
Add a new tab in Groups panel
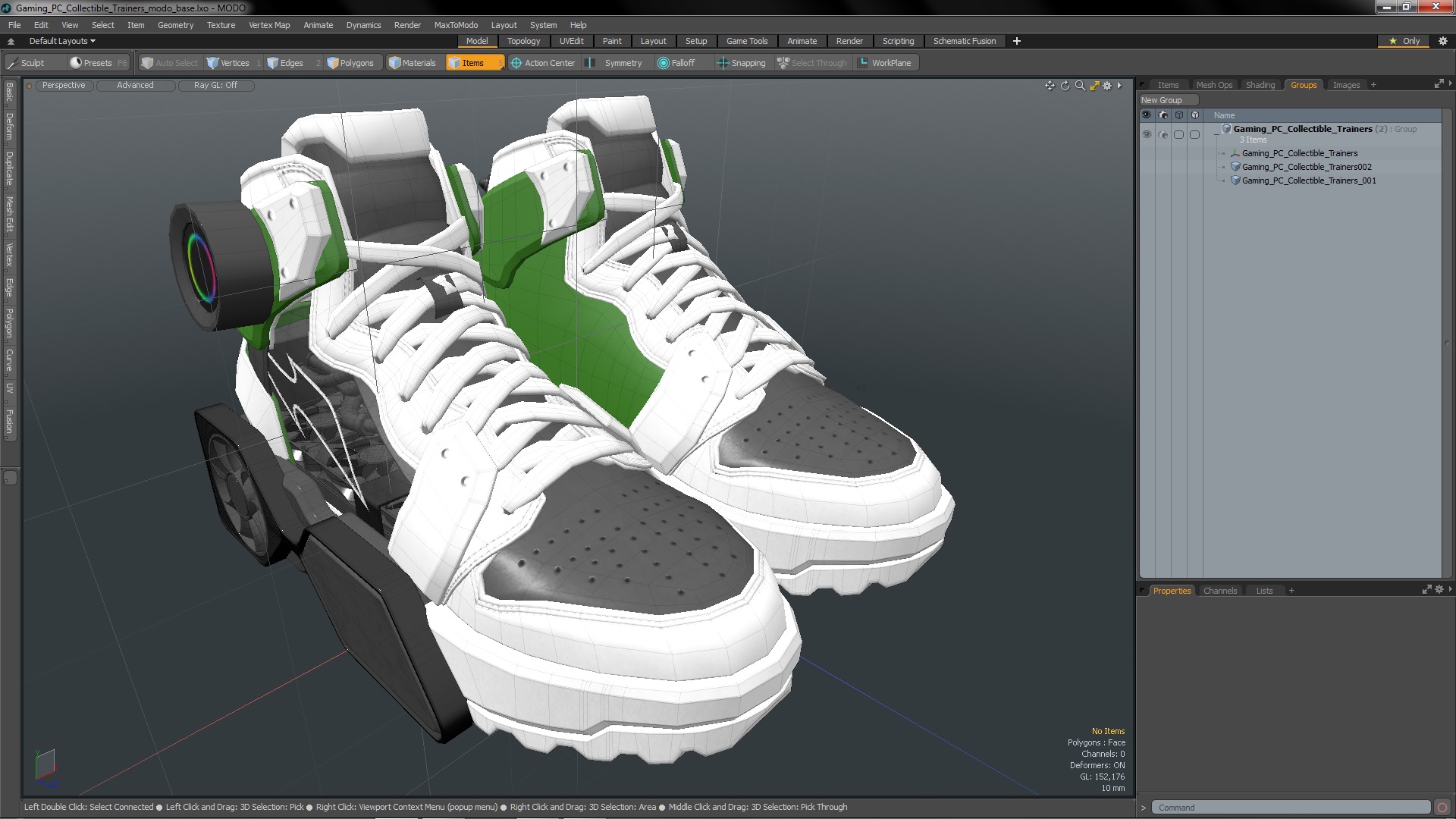click(x=1373, y=85)
